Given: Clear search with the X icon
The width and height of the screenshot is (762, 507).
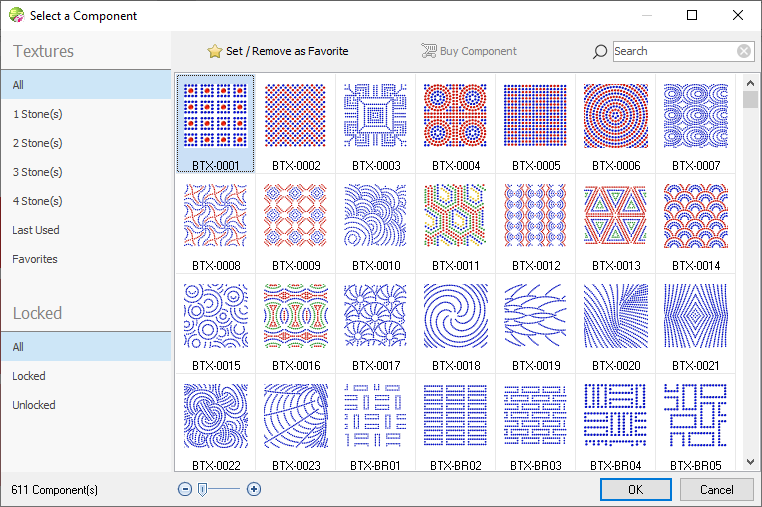Looking at the screenshot, I should [744, 52].
